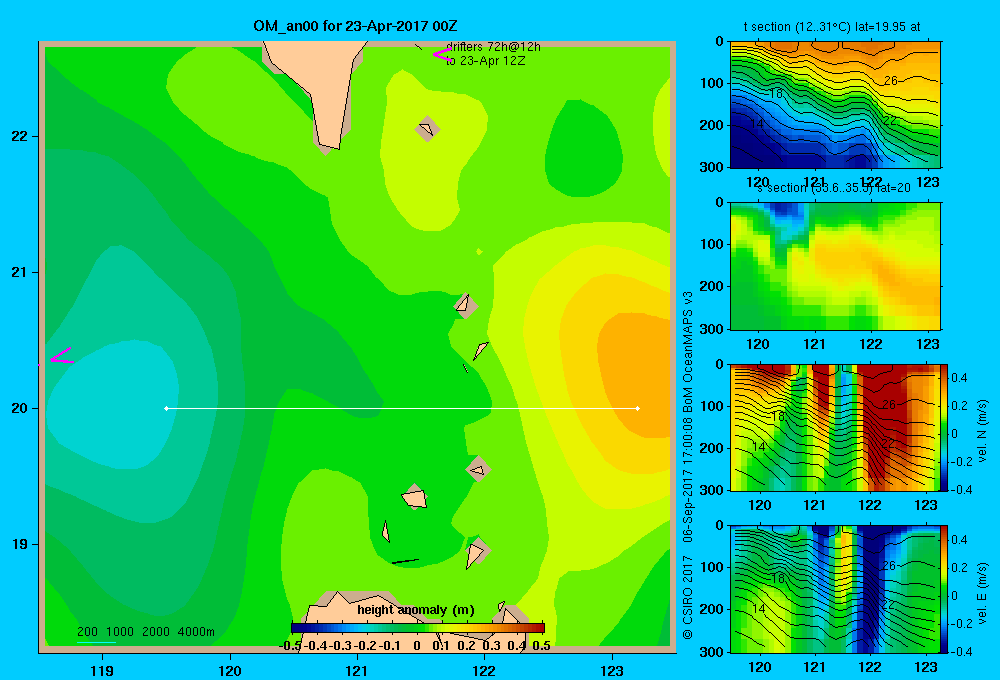This screenshot has width=1000, height=680.
Task: Click the title 'OM_an00 for 23-Apr-2017 00Z'
Action: click(355, 26)
